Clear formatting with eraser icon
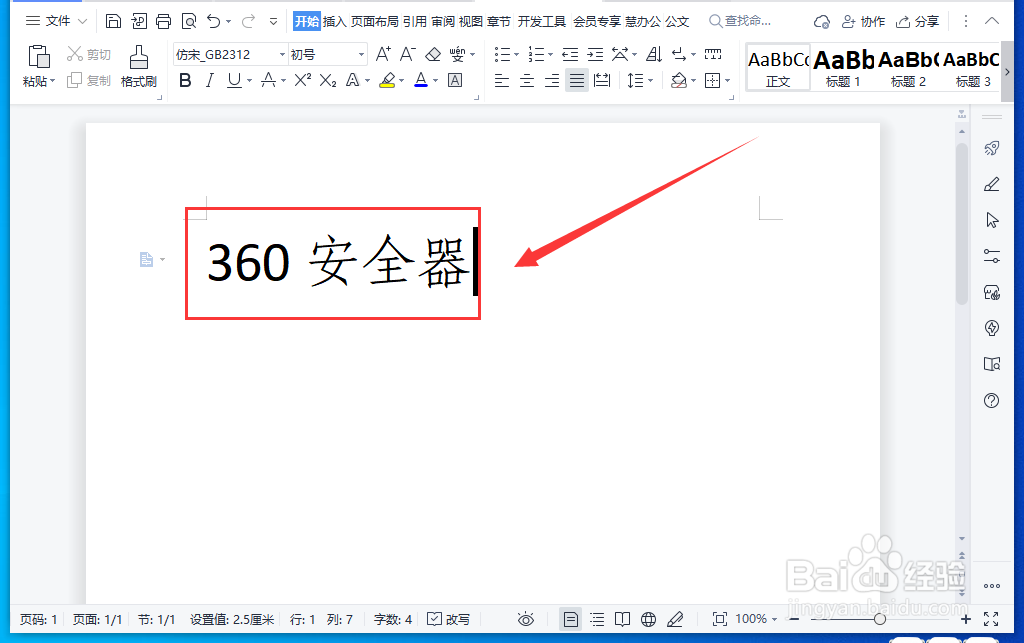This screenshot has height=643, width=1024. click(433, 54)
